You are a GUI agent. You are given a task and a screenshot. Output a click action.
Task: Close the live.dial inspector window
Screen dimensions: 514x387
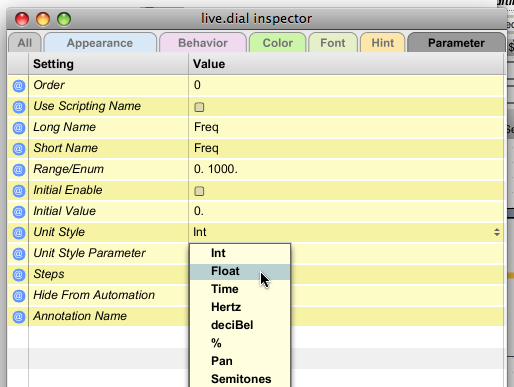(x=22, y=19)
